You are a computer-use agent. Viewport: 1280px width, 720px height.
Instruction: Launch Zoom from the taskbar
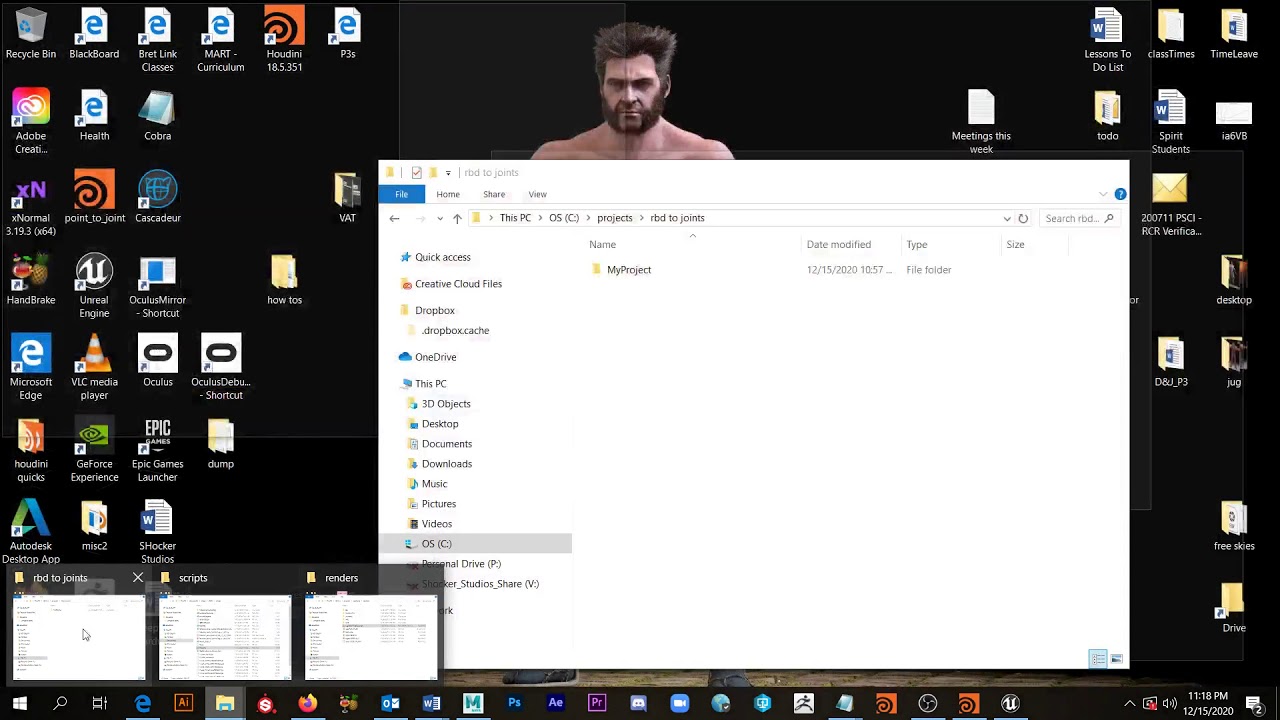(x=680, y=704)
